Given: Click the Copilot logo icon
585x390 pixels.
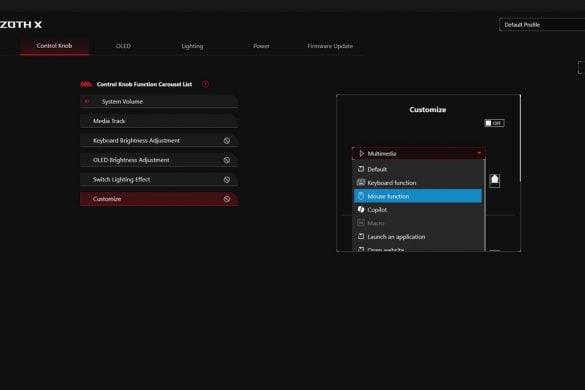Looking at the screenshot, I should click(361, 209).
